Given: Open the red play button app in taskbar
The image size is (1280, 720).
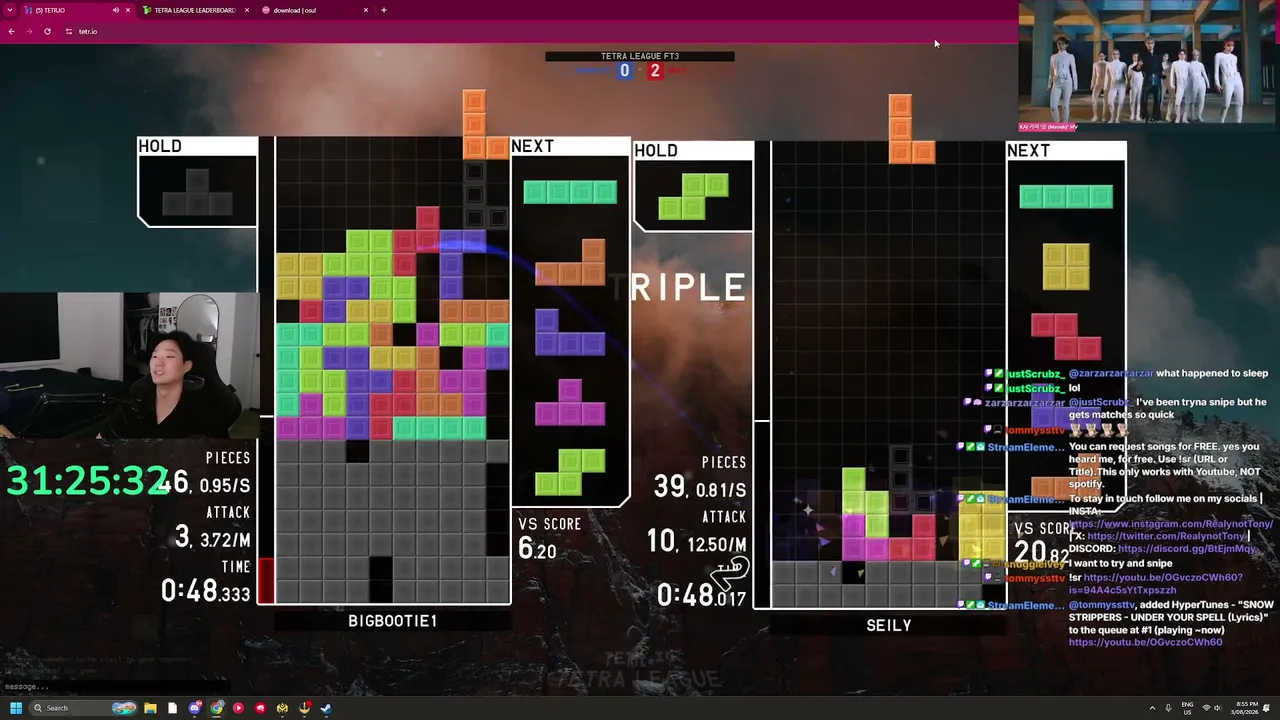Looking at the screenshot, I should pyautogui.click(x=238, y=708).
